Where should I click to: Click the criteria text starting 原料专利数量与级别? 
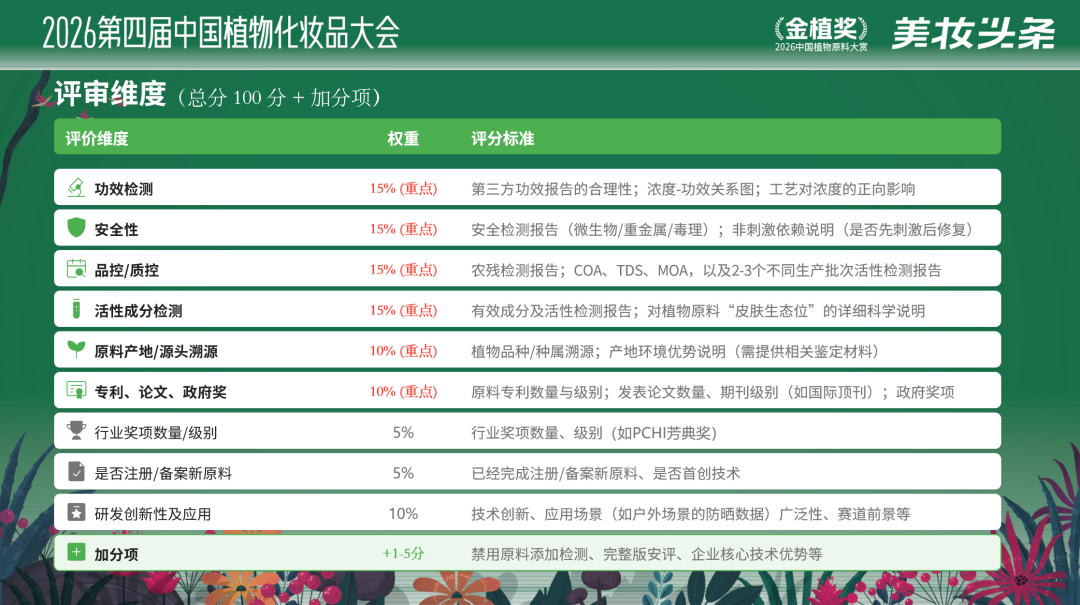click(713, 393)
